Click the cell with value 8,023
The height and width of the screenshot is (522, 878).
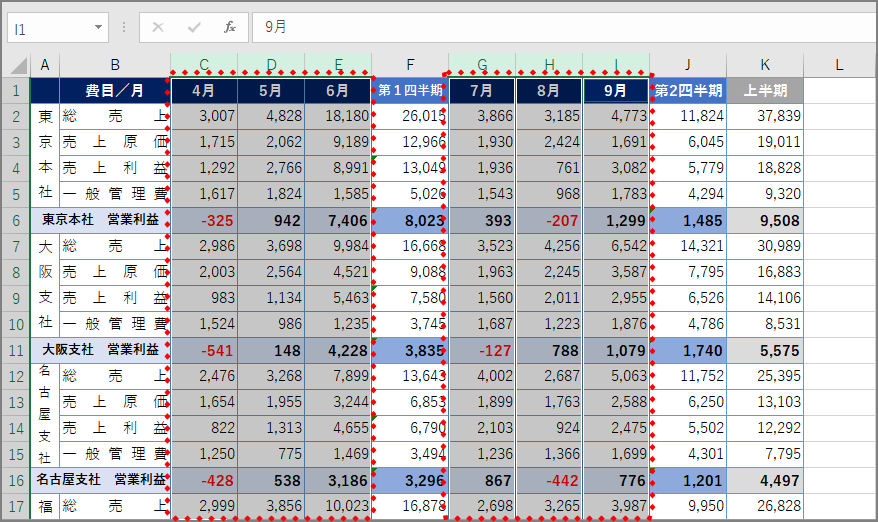(x=410, y=221)
